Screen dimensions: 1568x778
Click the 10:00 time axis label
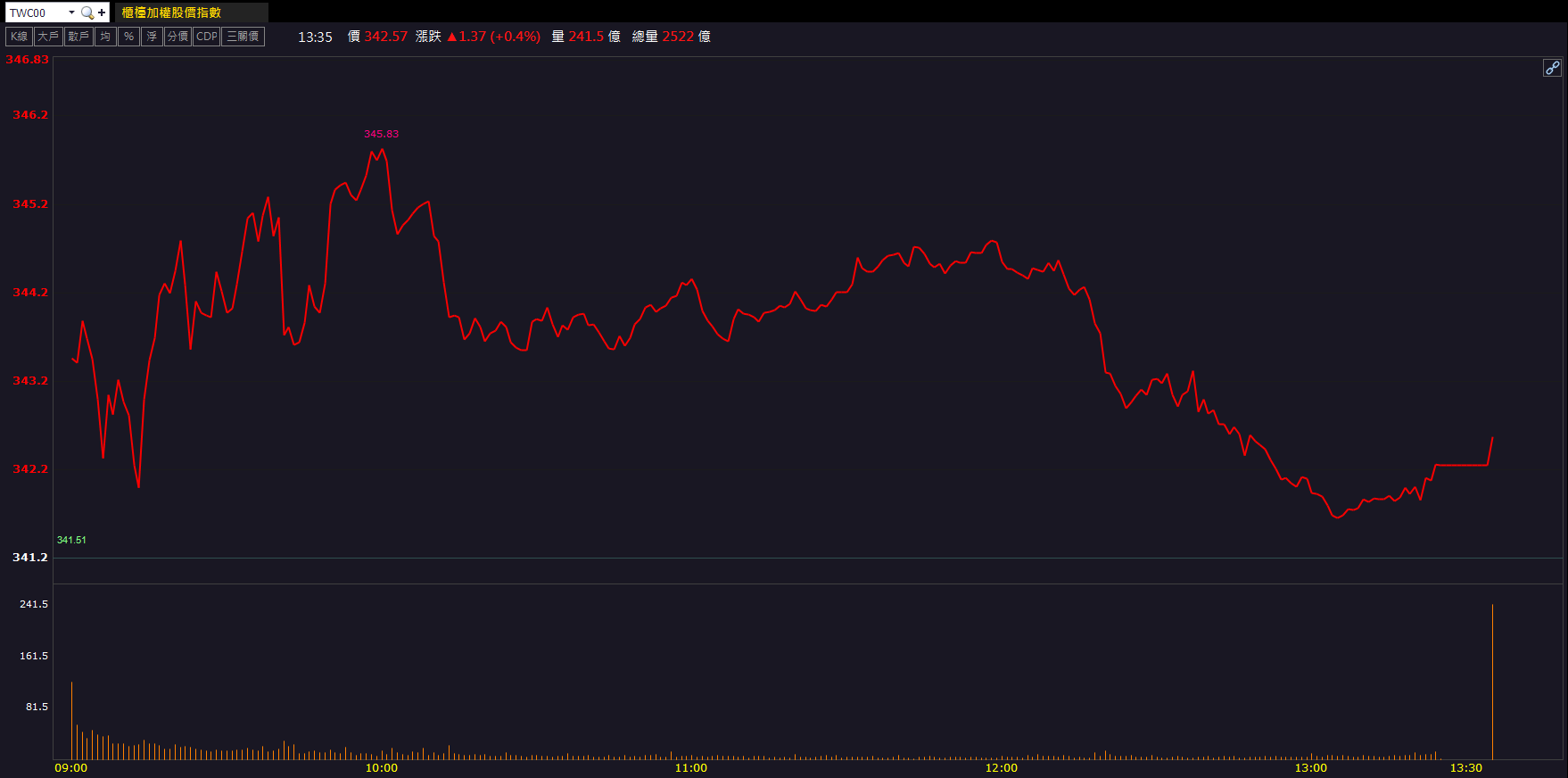[382, 768]
